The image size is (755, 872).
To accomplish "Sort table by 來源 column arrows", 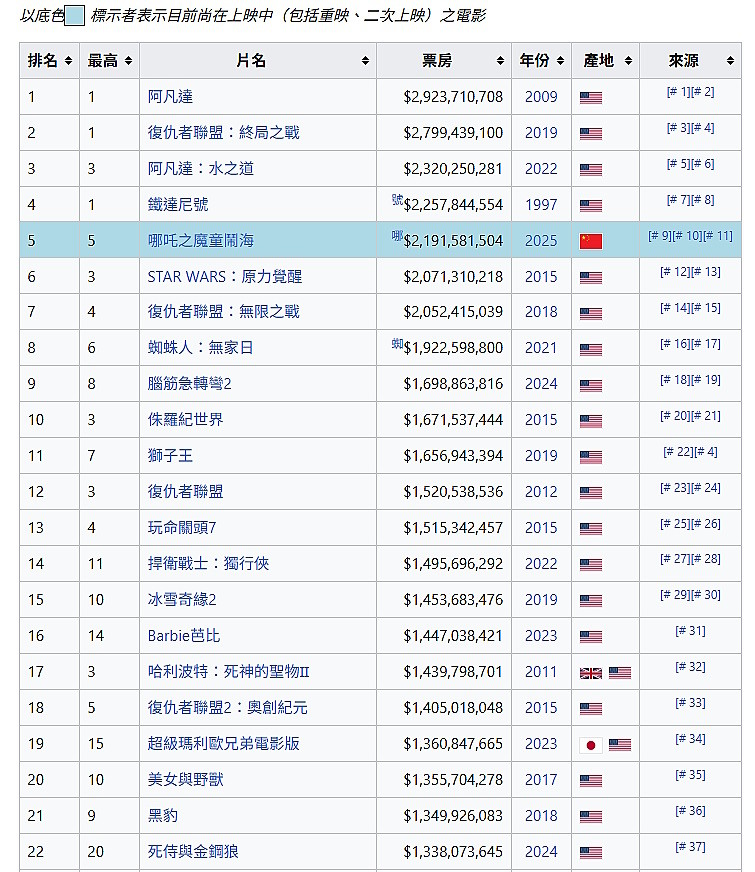I will point(731,61).
